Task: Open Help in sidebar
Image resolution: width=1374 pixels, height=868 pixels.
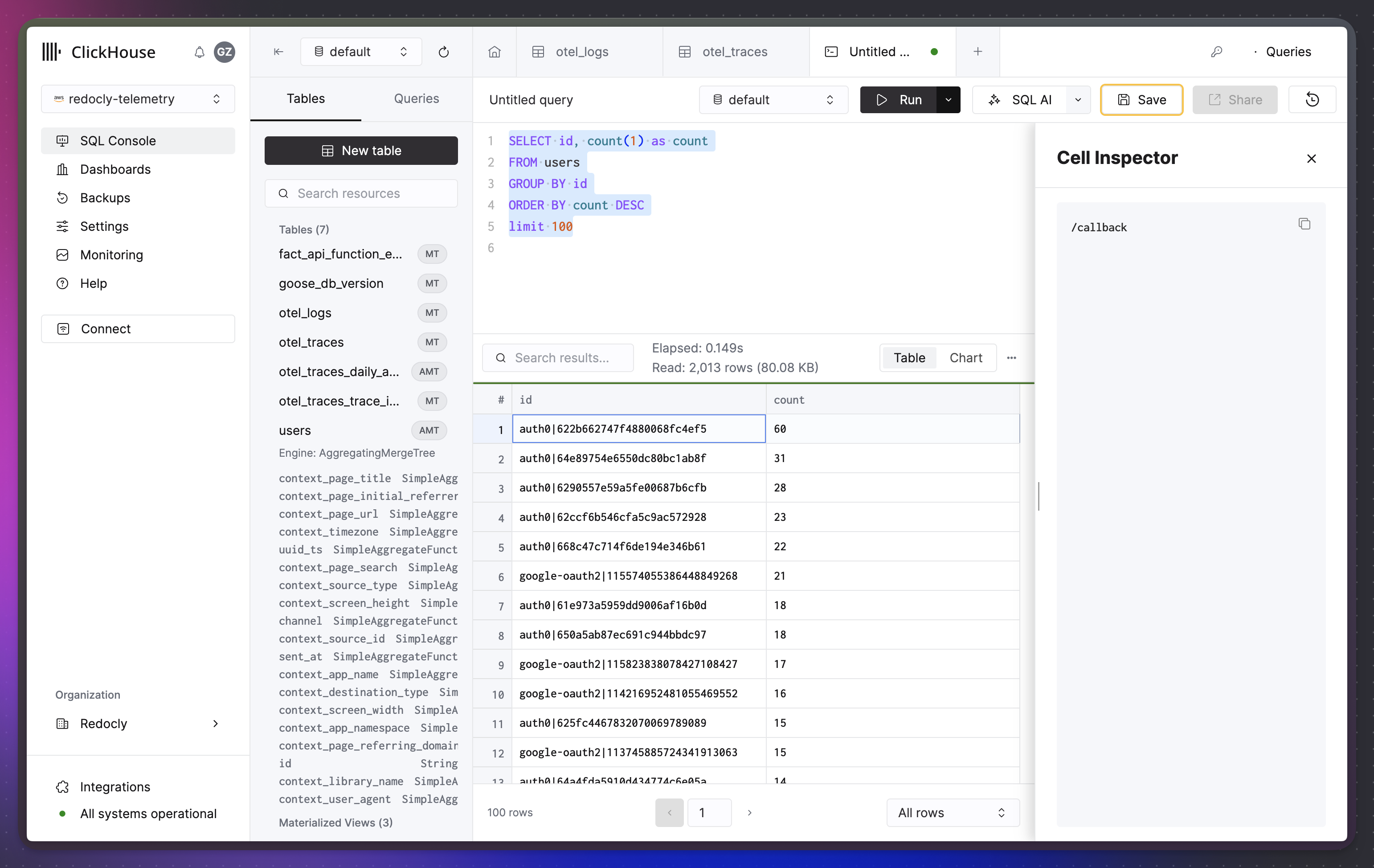Action: point(138,284)
